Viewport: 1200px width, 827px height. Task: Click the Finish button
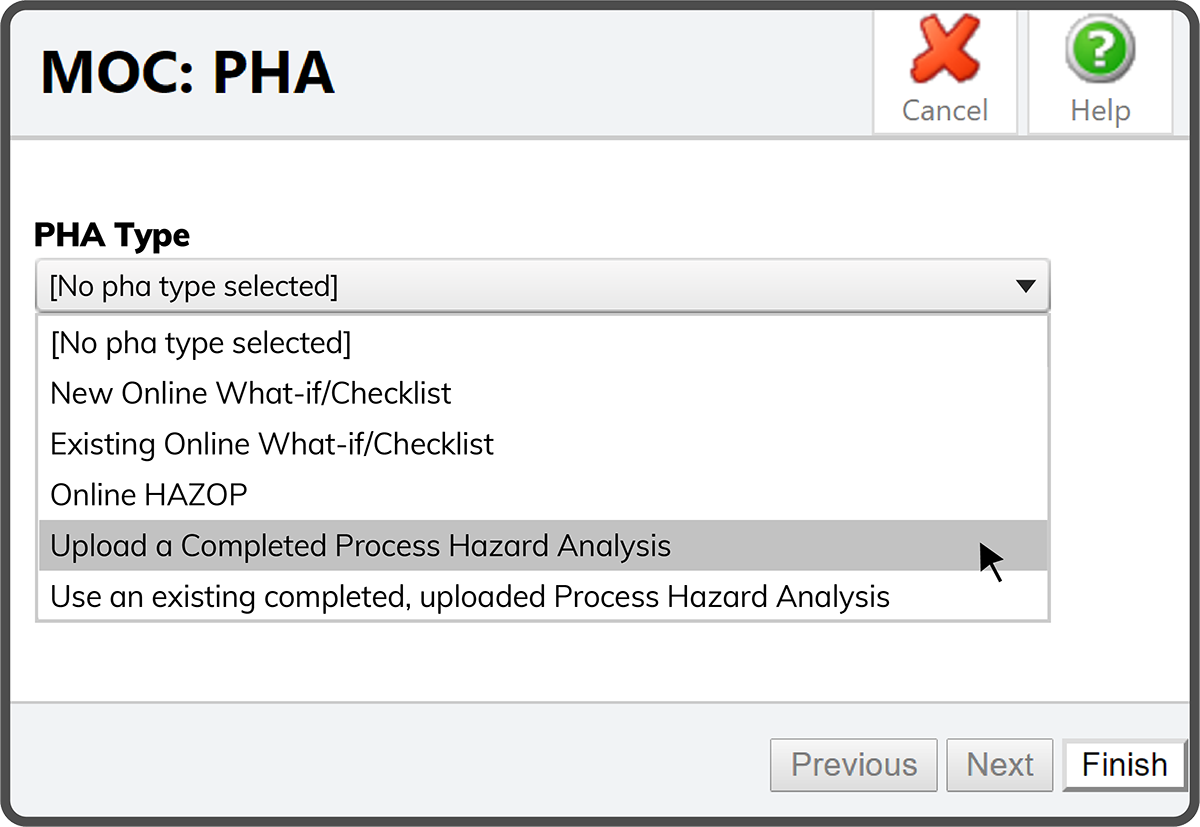[1124, 765]
